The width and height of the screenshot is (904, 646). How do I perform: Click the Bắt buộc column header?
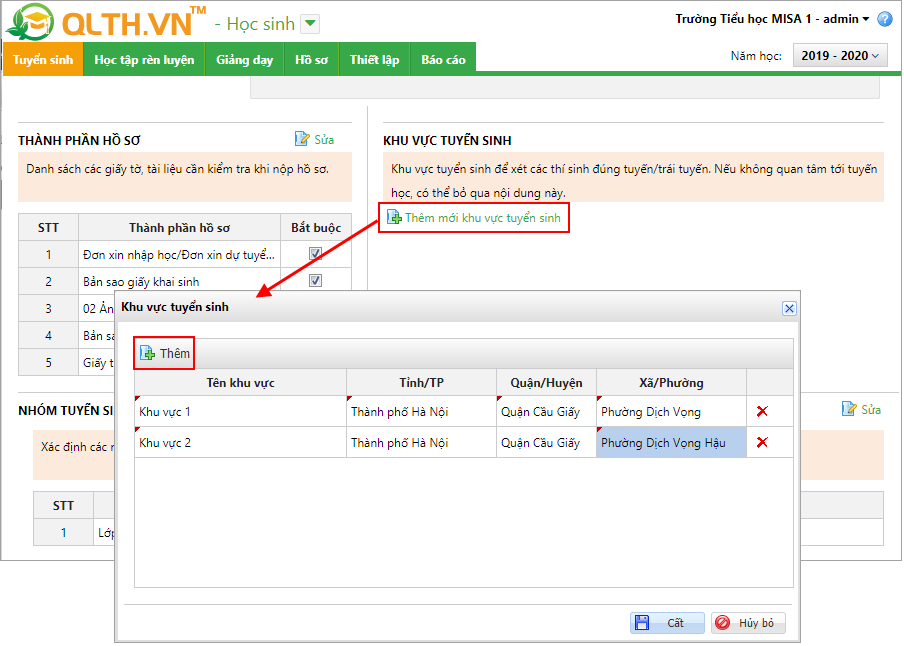click(x=316, y=227)
